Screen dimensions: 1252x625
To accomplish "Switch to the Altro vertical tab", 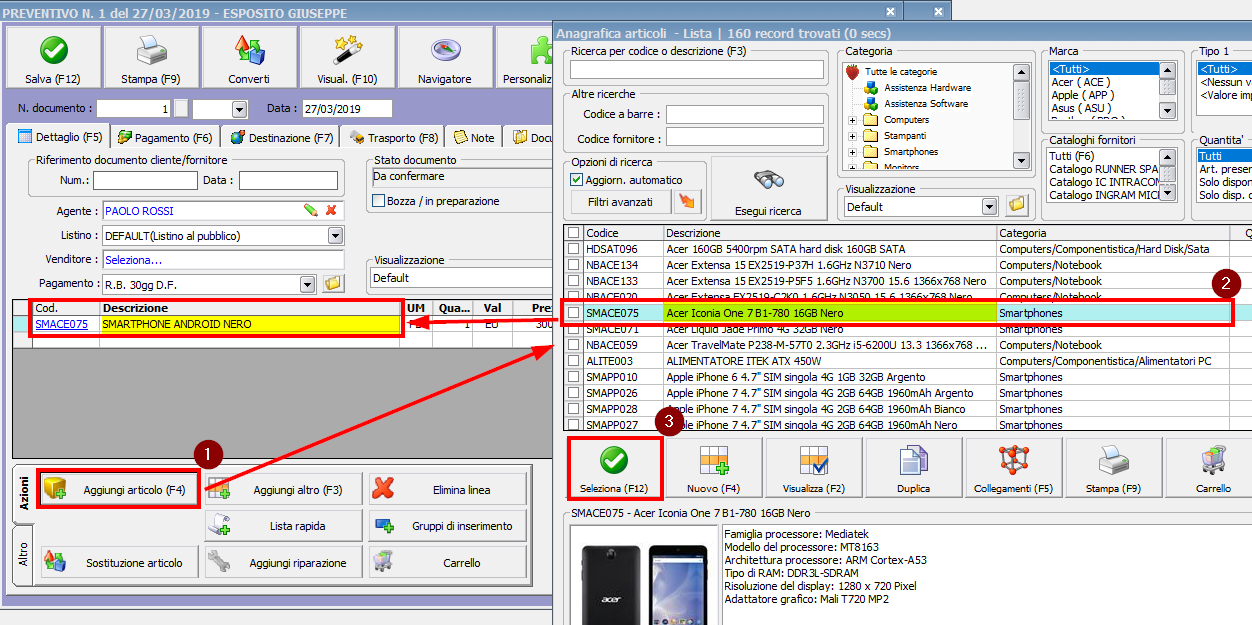I will point(24,555).
